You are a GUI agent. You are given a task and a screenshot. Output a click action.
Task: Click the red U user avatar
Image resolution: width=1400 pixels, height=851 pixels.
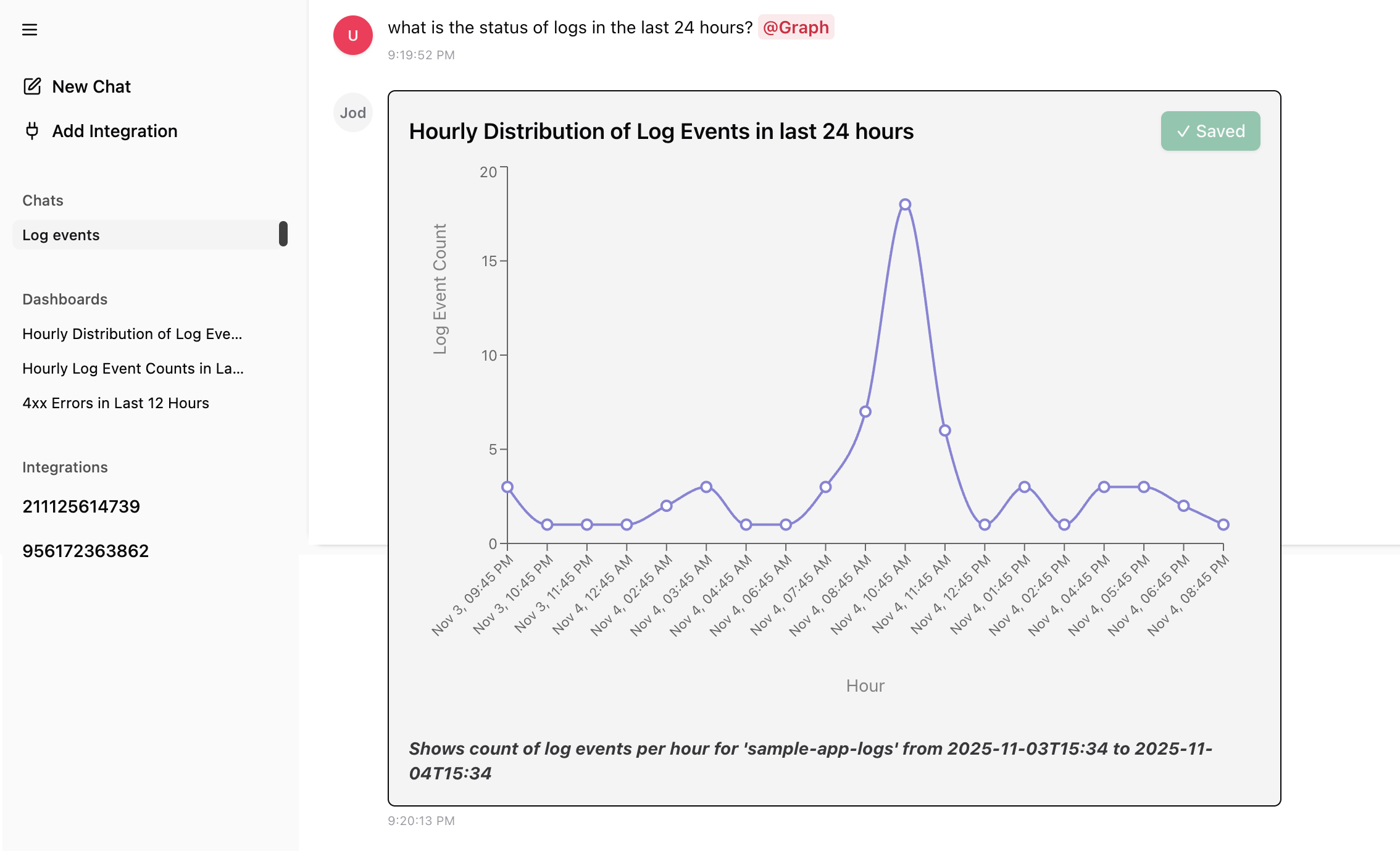(352, 35)
